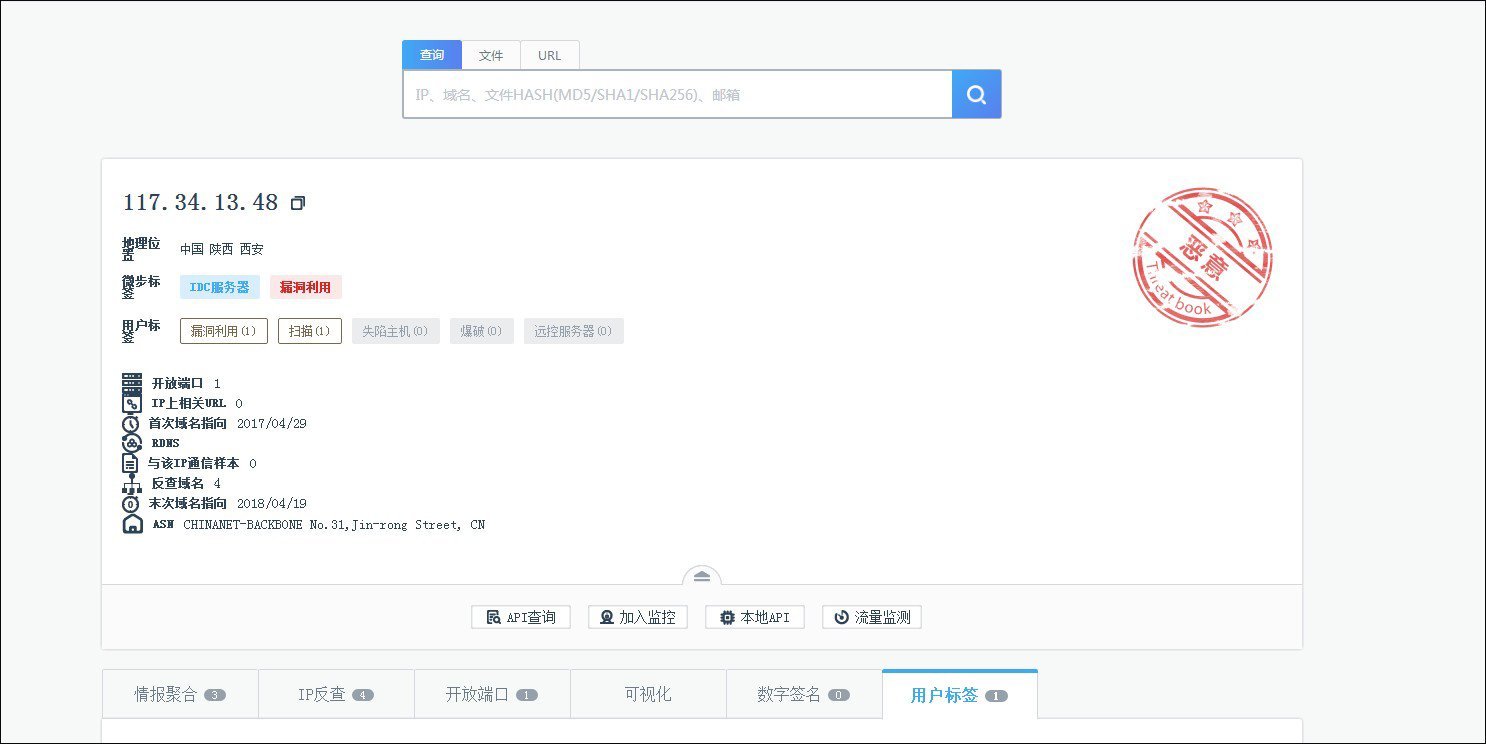Click the ASN house icon
The width and height of the screenshot is (1486, 744).
click(x=132, y=524)
